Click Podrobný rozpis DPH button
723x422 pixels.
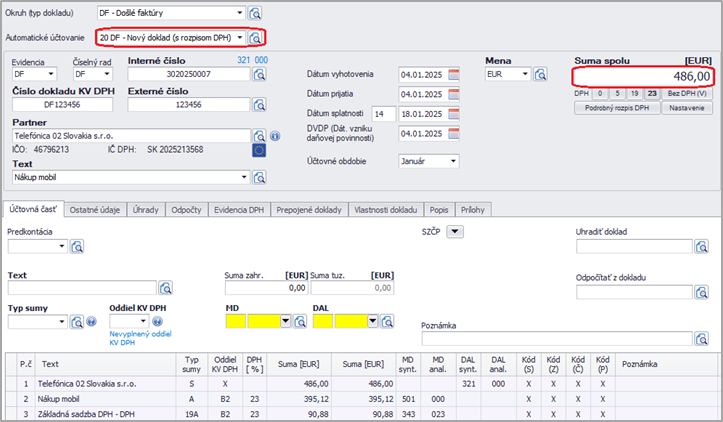click(617, 108)
